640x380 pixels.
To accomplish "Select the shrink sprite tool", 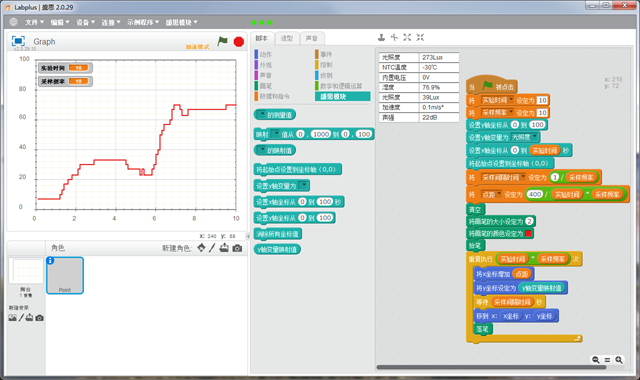I will coord(420,38).
